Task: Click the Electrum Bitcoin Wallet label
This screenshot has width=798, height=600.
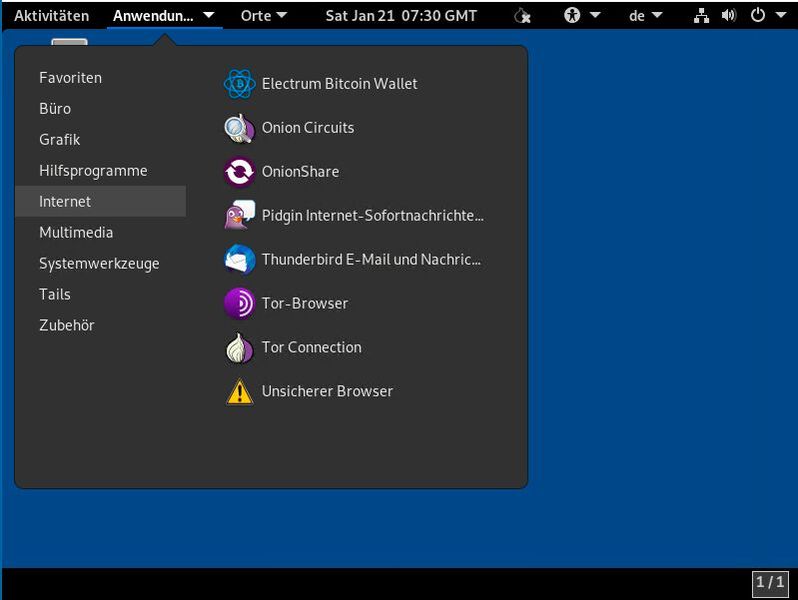Action: coord(339,84)
